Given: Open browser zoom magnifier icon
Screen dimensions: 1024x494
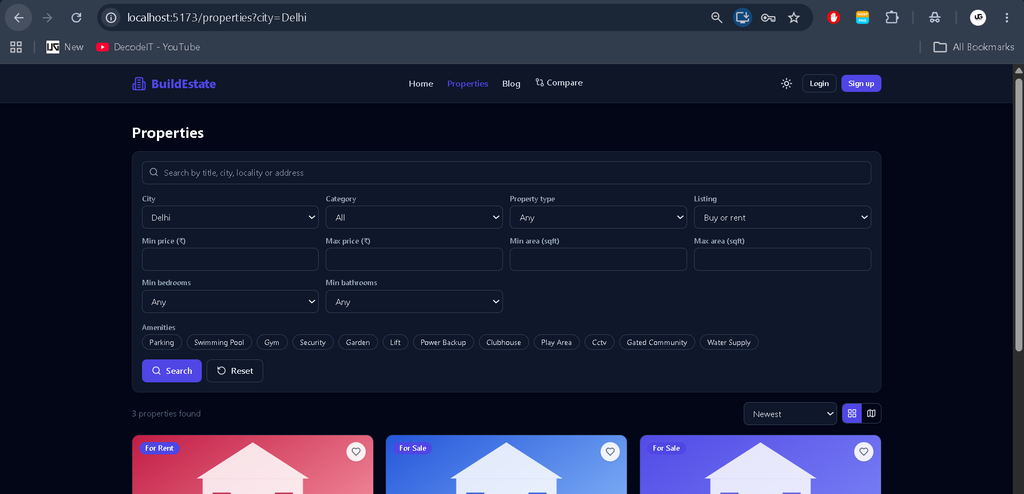Looking at the screenshot, I should click(716, 18).
